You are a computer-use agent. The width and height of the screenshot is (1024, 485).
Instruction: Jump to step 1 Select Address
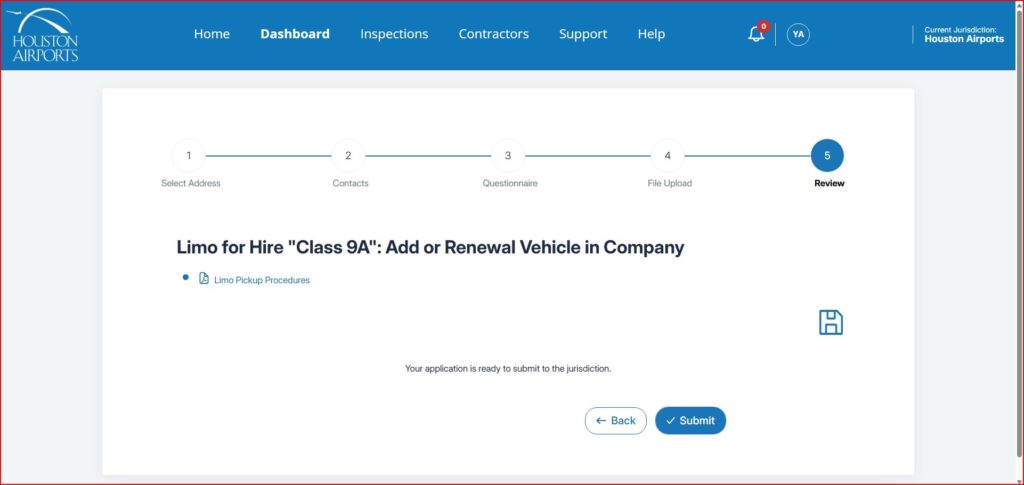click(x=189, y=156)
